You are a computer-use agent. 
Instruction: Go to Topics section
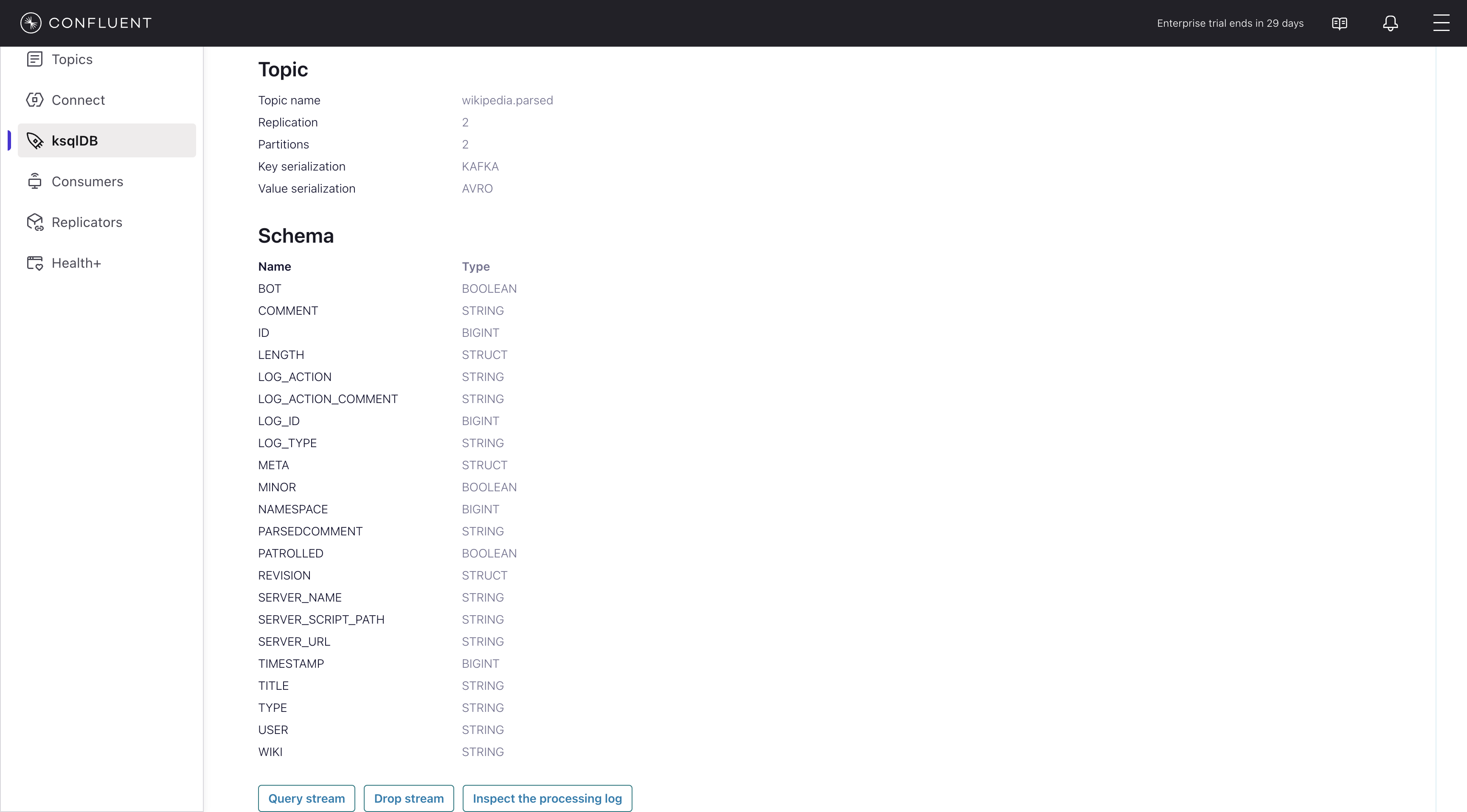tap(72, 59)
